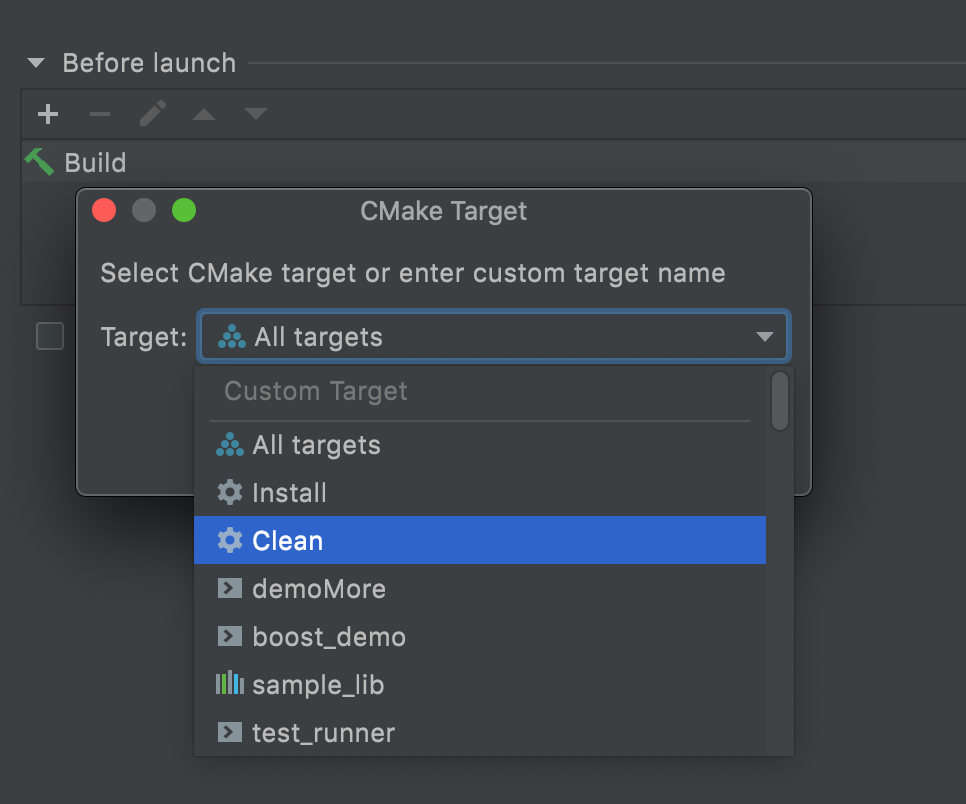Click the minus remove task icon

(100, 114)
